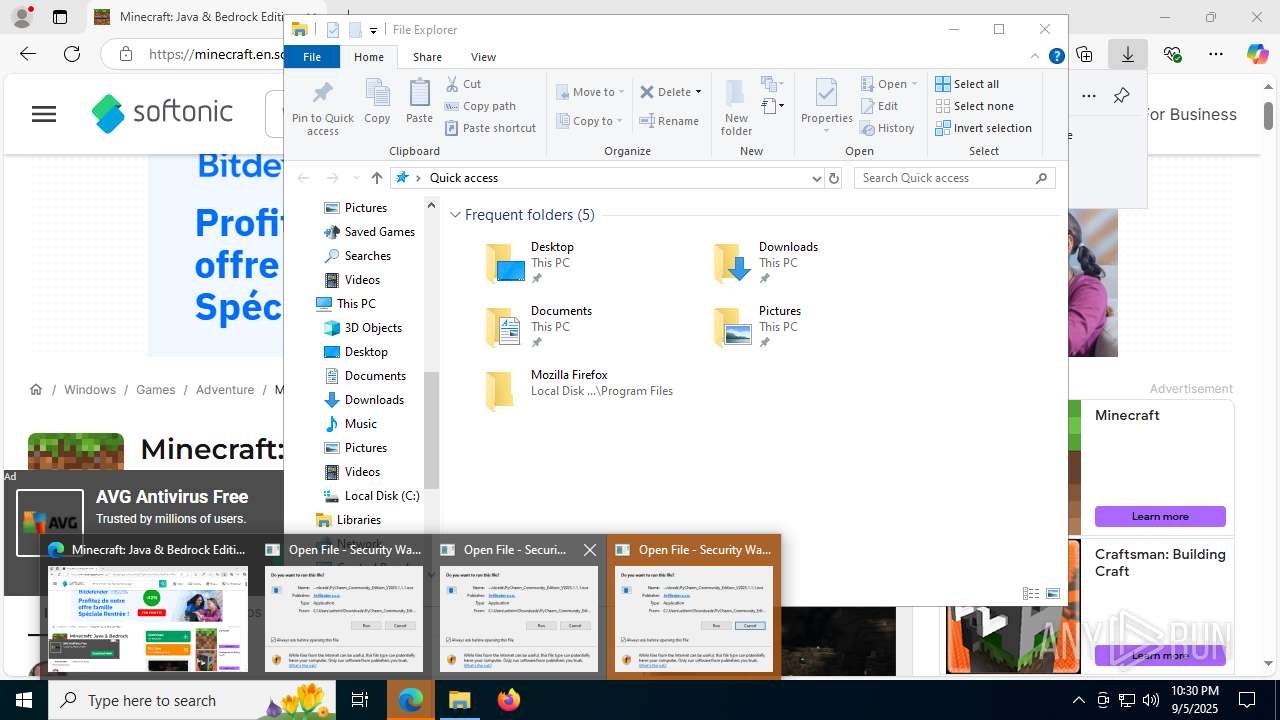Open Move to dropdown

point(590,92)
